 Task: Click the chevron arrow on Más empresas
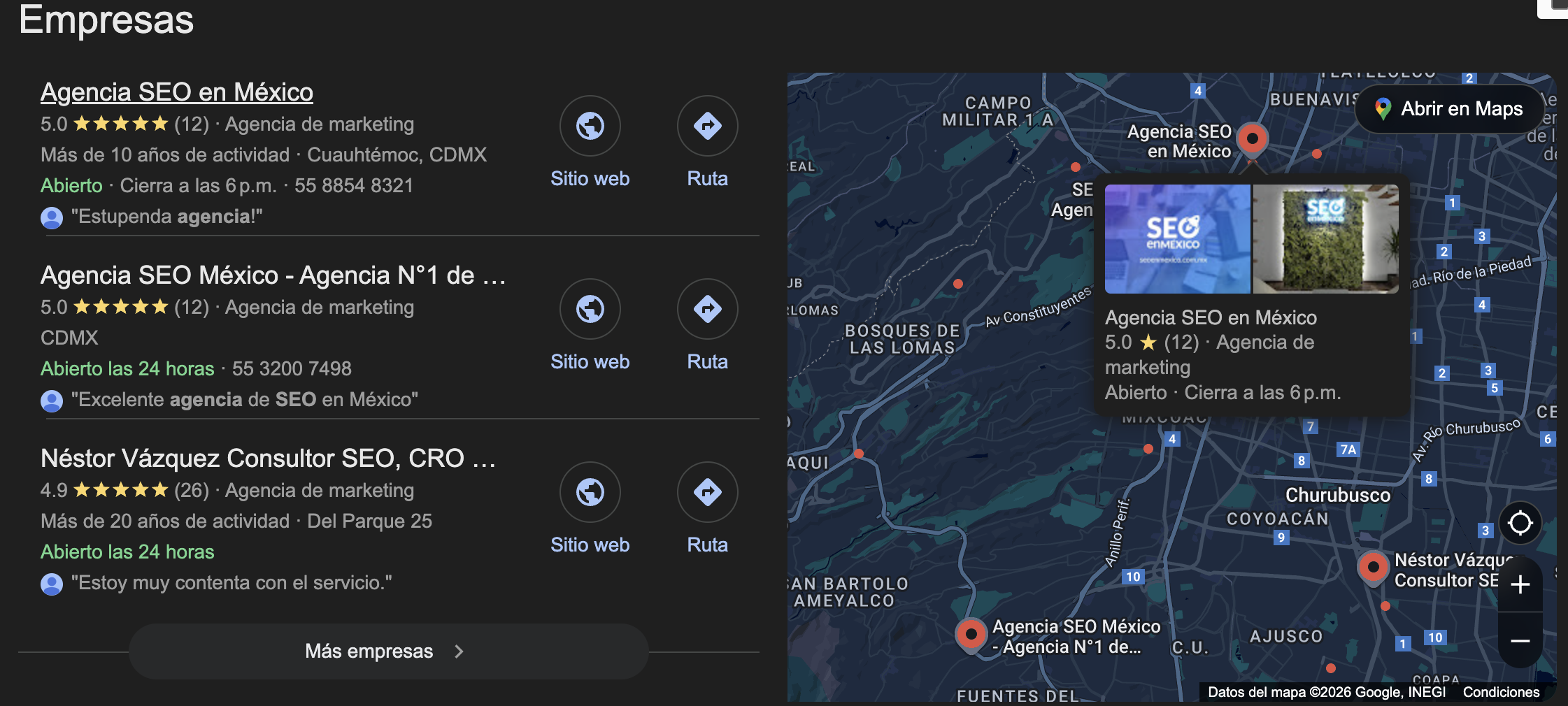coord(459,651)
